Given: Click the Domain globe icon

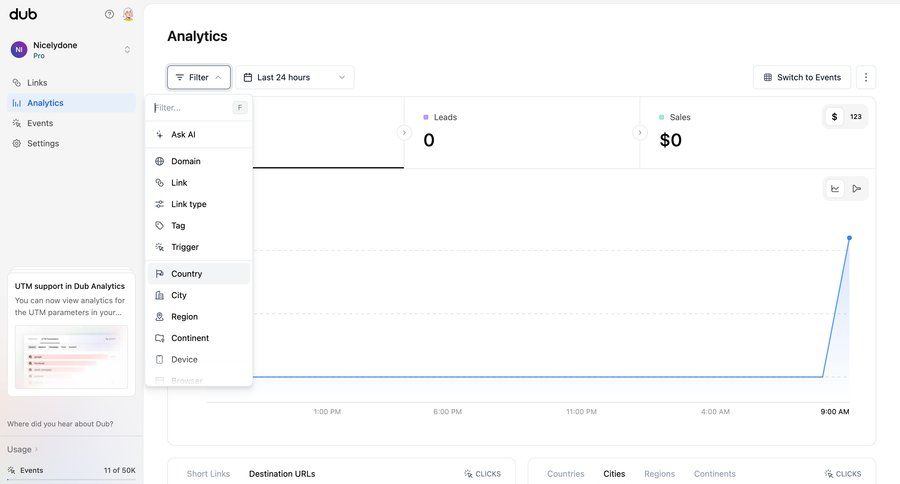Looking at the screenshot, I should click(x=160, y=161).
